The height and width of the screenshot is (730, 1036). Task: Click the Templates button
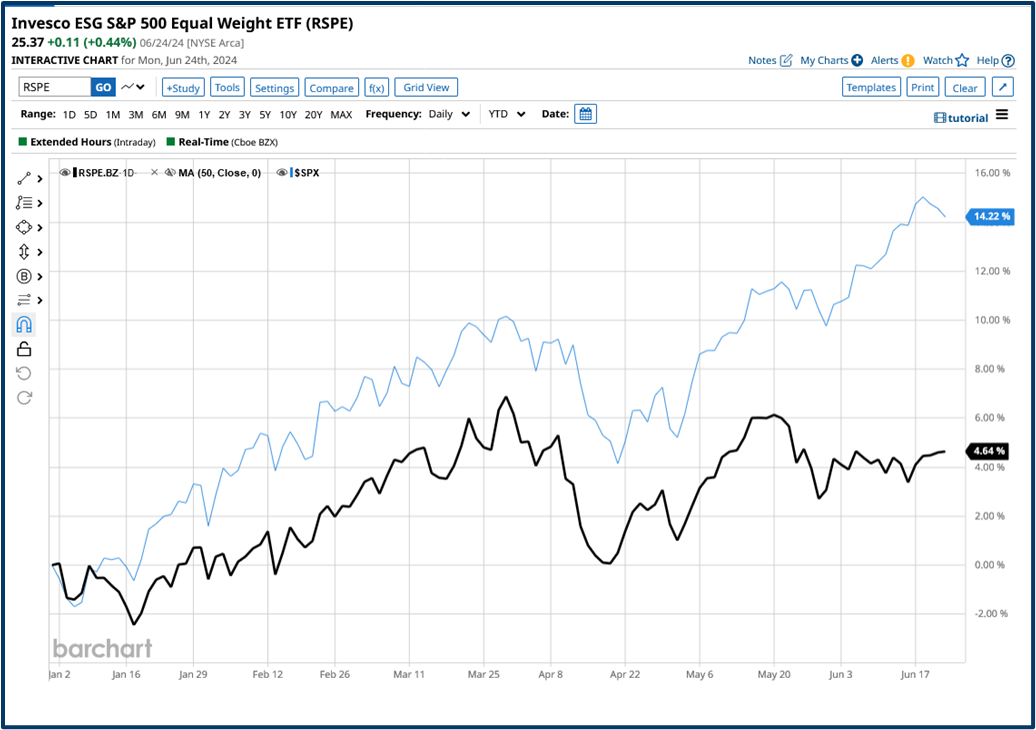[871, 87]
